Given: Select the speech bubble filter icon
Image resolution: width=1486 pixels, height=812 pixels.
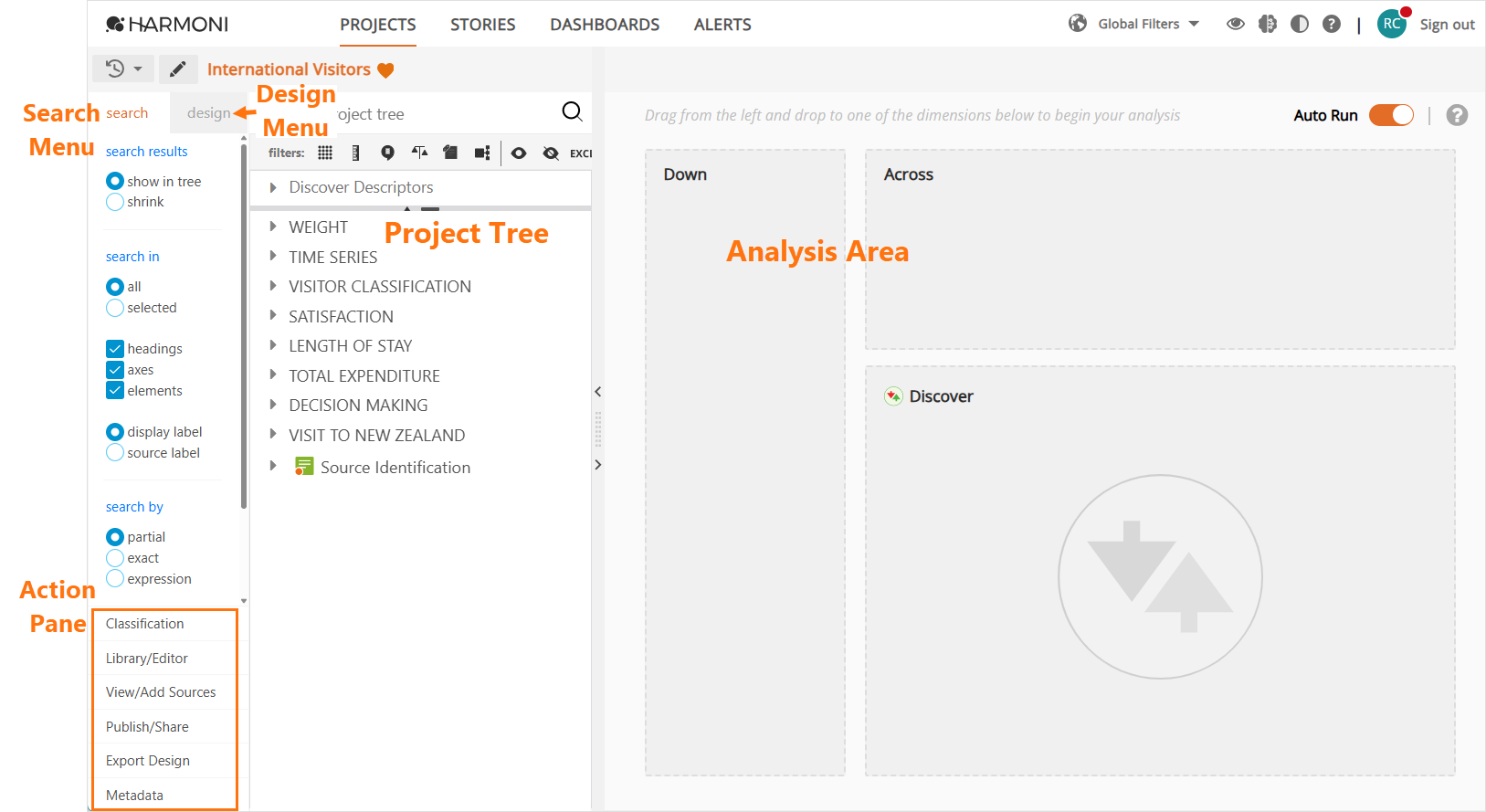Looking at the screenshot, I should click(387, 153).
